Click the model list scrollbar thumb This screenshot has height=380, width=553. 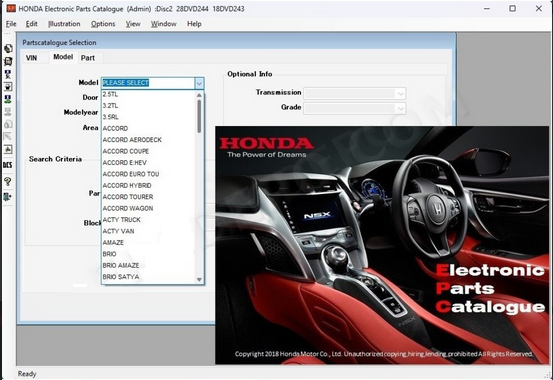(199, 116)
